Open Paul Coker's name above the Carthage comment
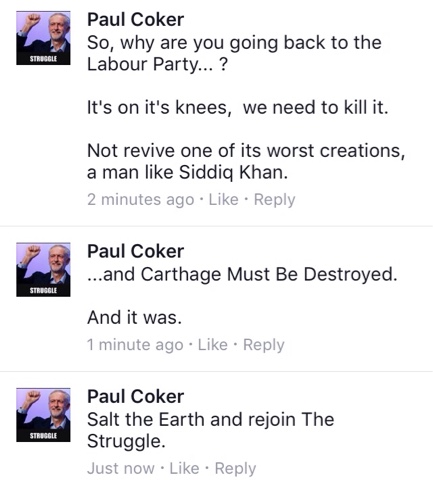The image size is (433, 480). click(x=135, y=251)
